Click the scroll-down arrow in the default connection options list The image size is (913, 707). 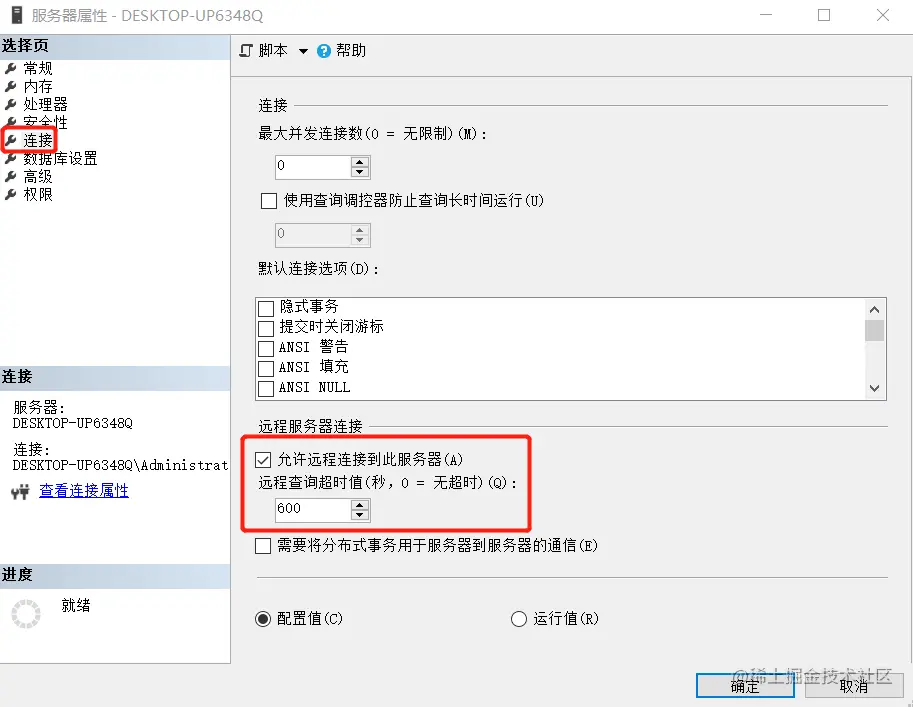coord(875,388)
